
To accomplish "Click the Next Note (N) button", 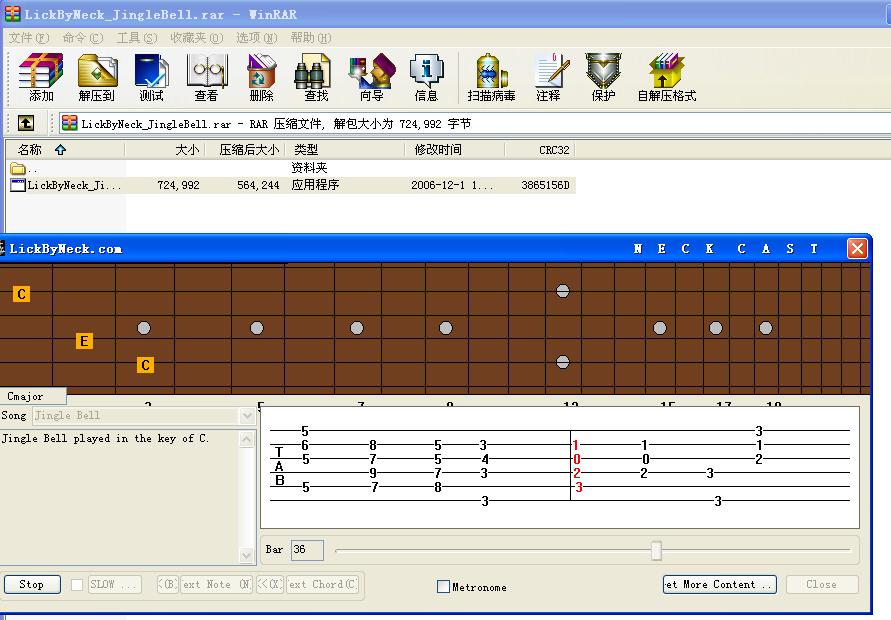I will click(216, 584).
